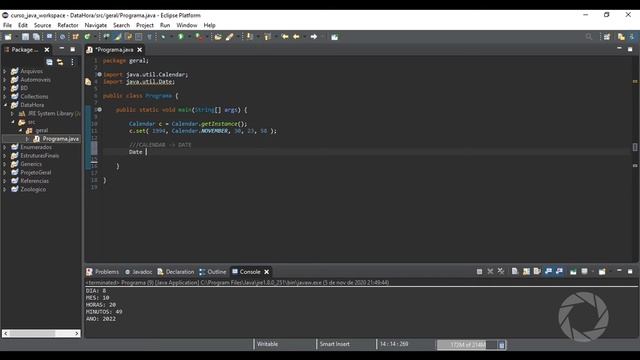This screenshot has height=360, width=640.
Task: Collapse All in Package Explorer toolbar
Action: (x=49, y=62)
